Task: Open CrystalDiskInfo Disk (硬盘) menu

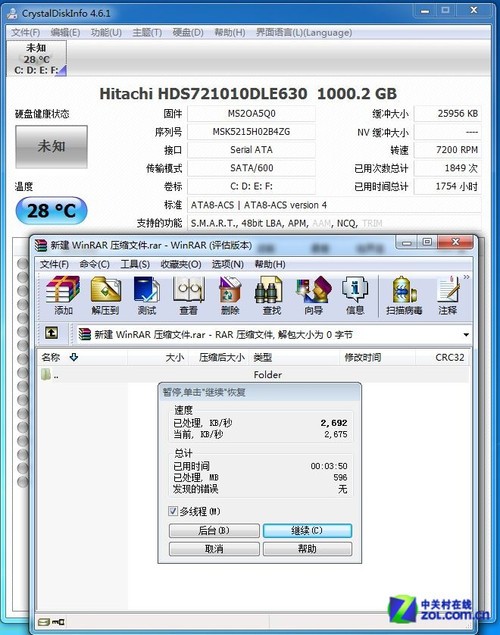Action: click(x=188, y=32)
